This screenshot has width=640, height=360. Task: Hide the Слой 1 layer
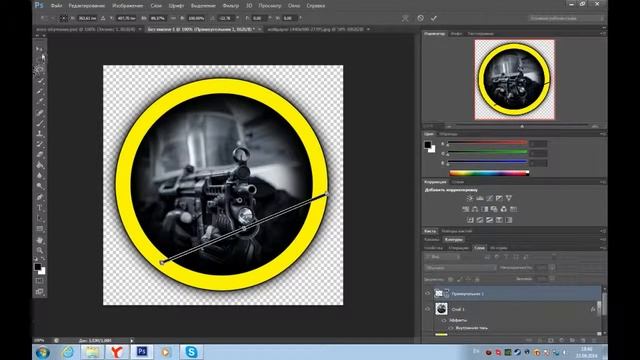(x=427, y=309)
